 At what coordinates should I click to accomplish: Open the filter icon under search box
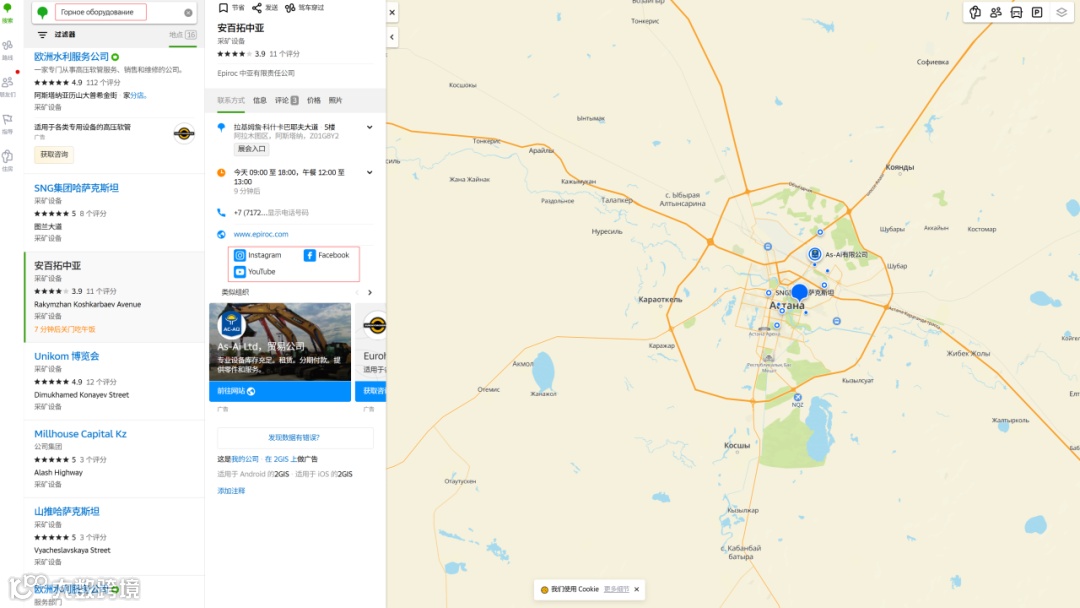pyautogui.click(x=42, y=34)
